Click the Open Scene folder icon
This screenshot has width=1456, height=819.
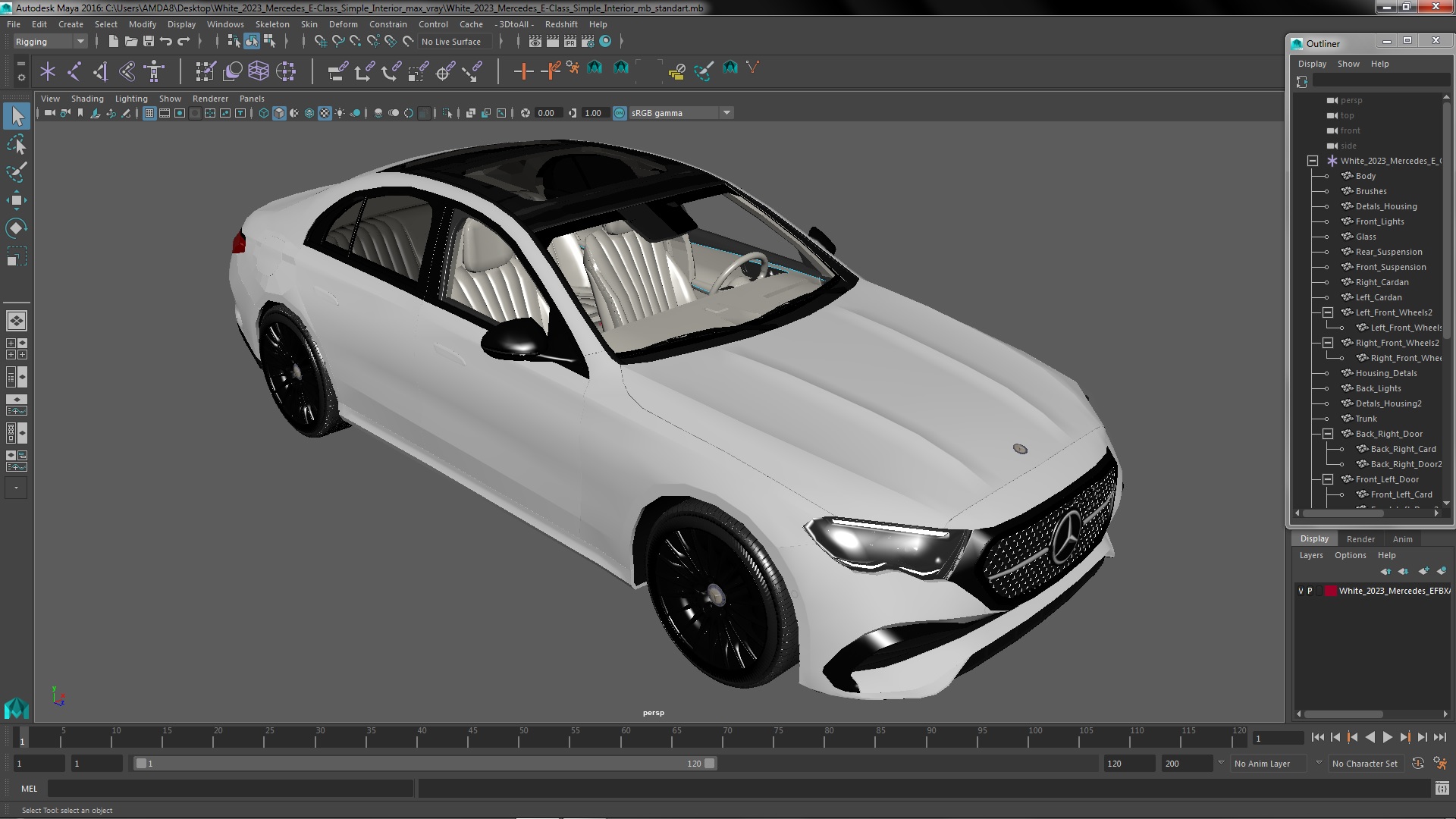130,41
